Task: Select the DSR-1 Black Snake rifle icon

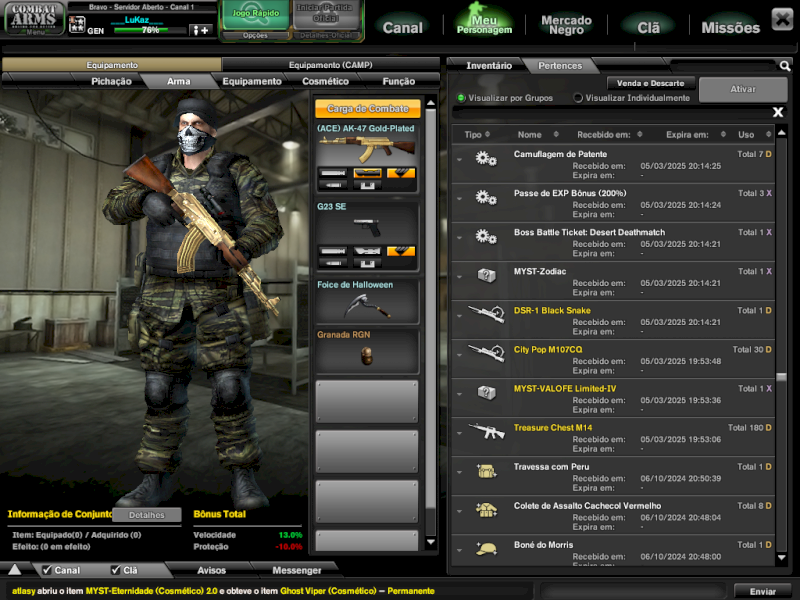Action: 486,313
